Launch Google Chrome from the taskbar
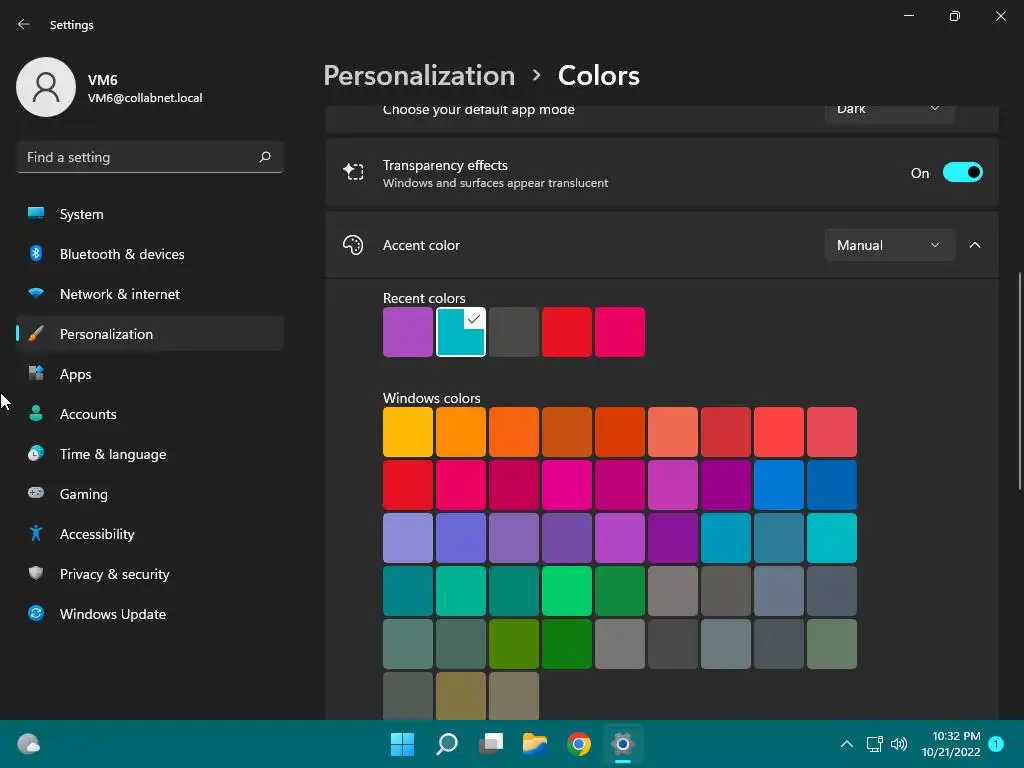The image size is (1024, 768). [579, 744]
